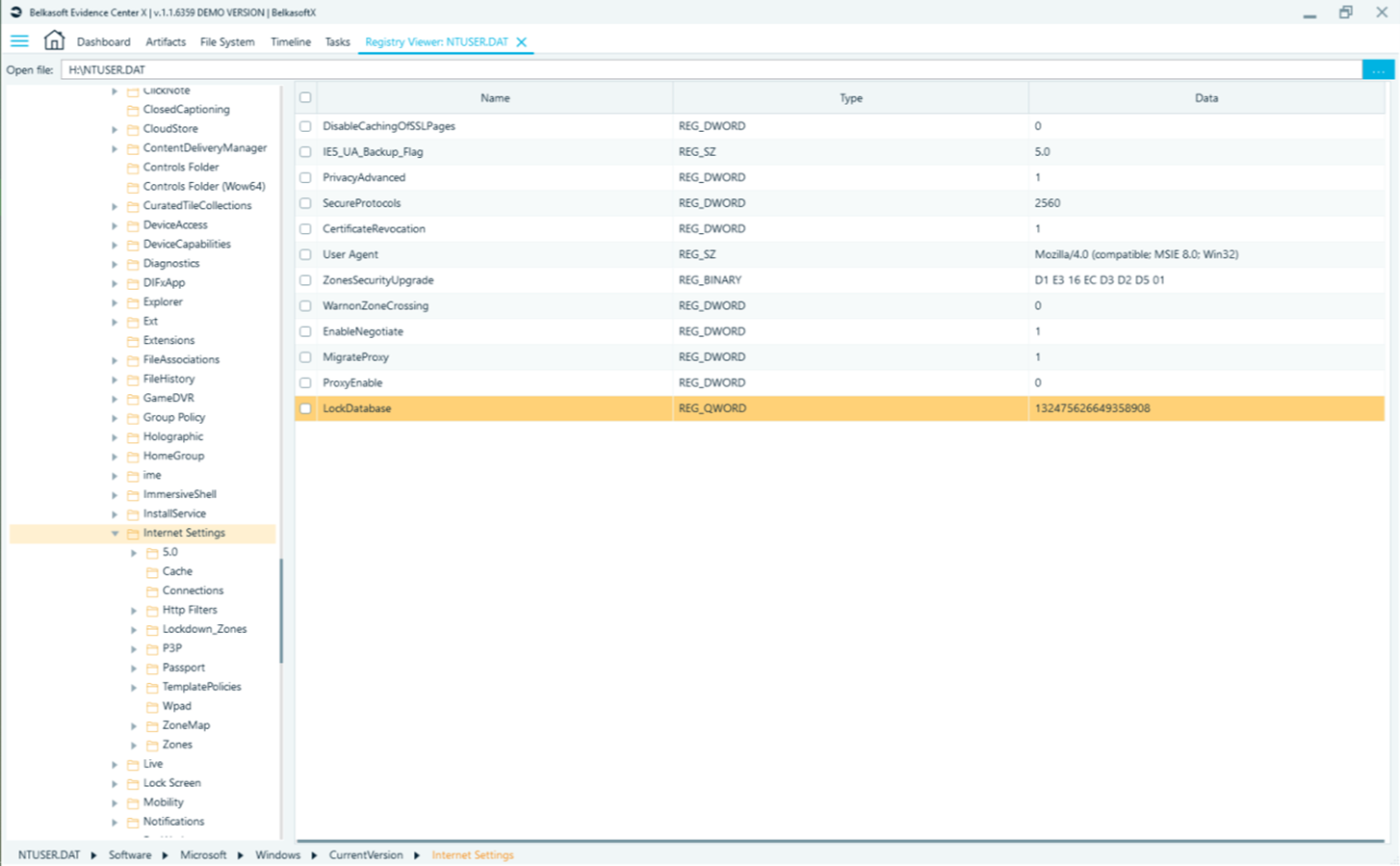Check the DisableCachingOfSSLPages row checkbox
1400x866 pixels.
click(305, 126)
